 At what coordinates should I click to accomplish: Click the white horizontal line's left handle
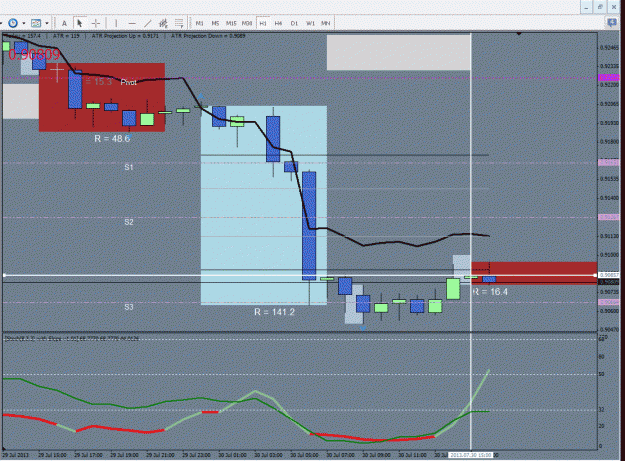coord(4,275)
